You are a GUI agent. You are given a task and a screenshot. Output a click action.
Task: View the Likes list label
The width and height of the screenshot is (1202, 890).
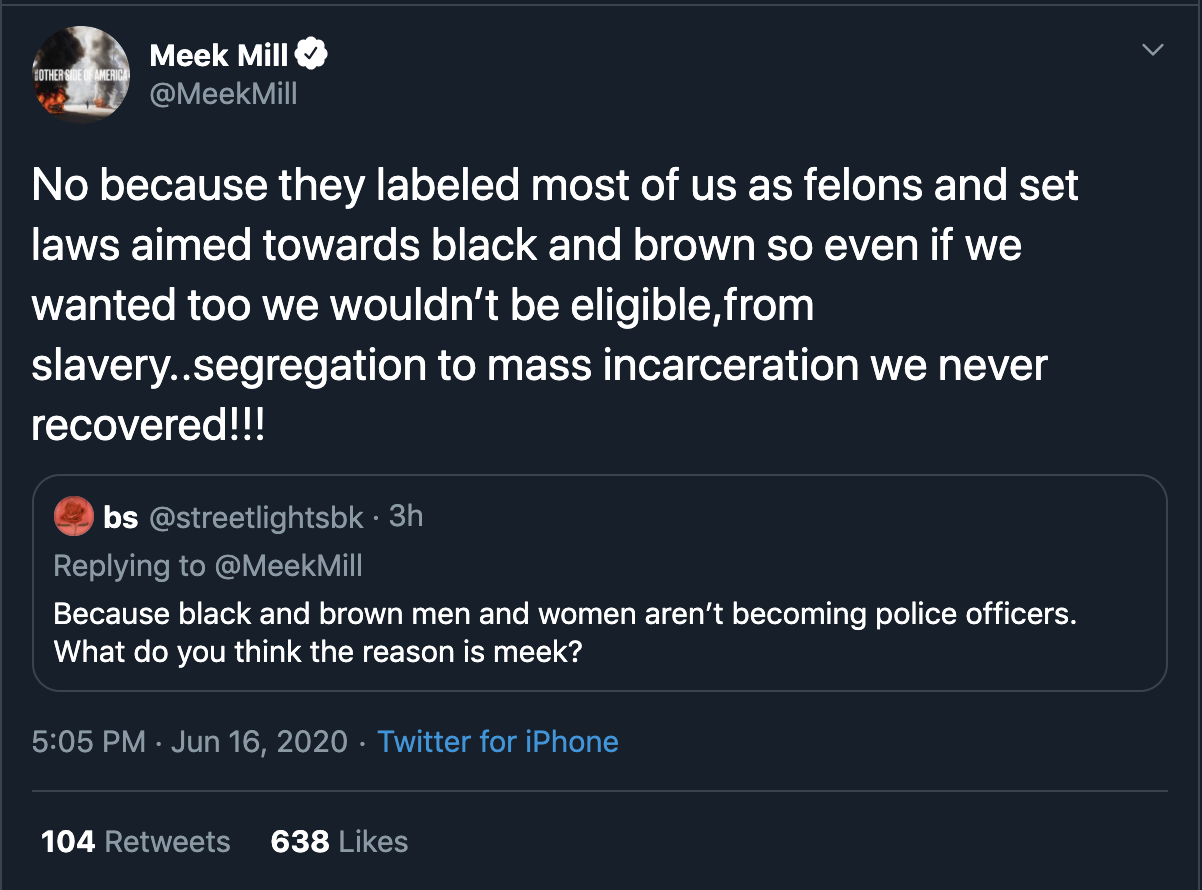374,842
